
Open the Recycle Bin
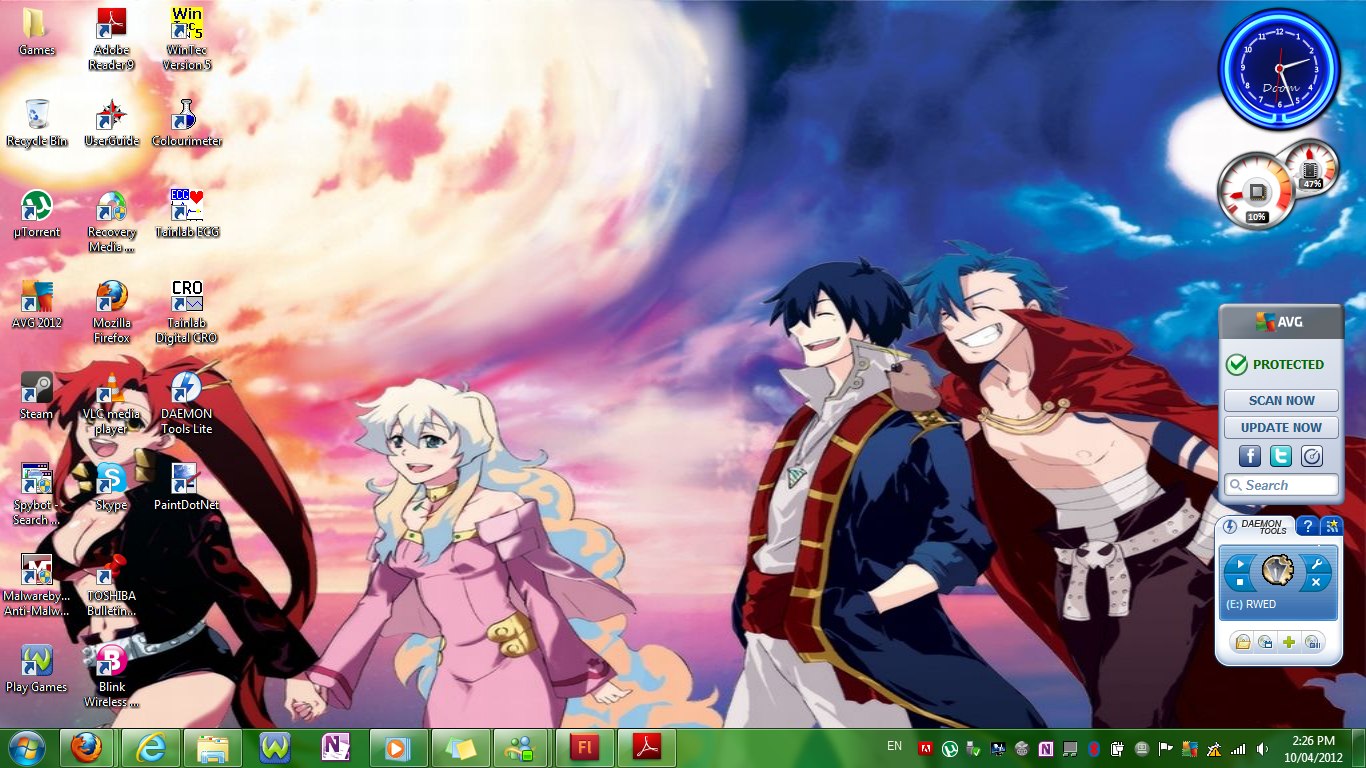[x=37, y=123]
